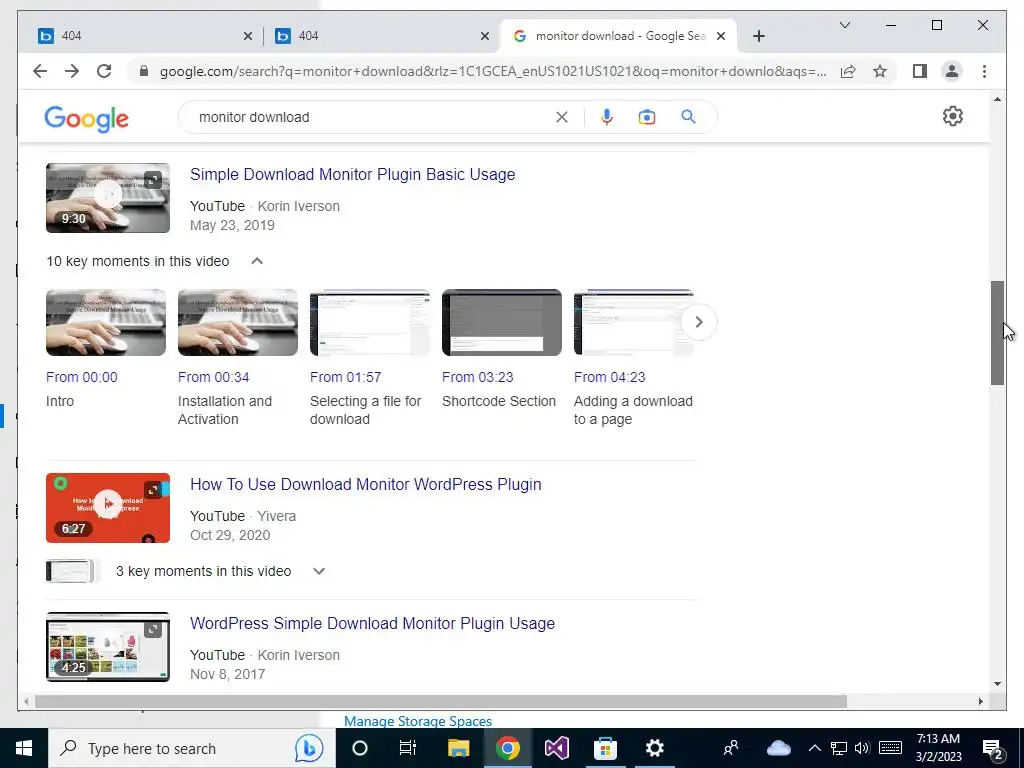This screenshot has height=768, width=1024.
Task: Open Simple Download Monitor Plugin Basic Usage link
Action: pos(353,174)
